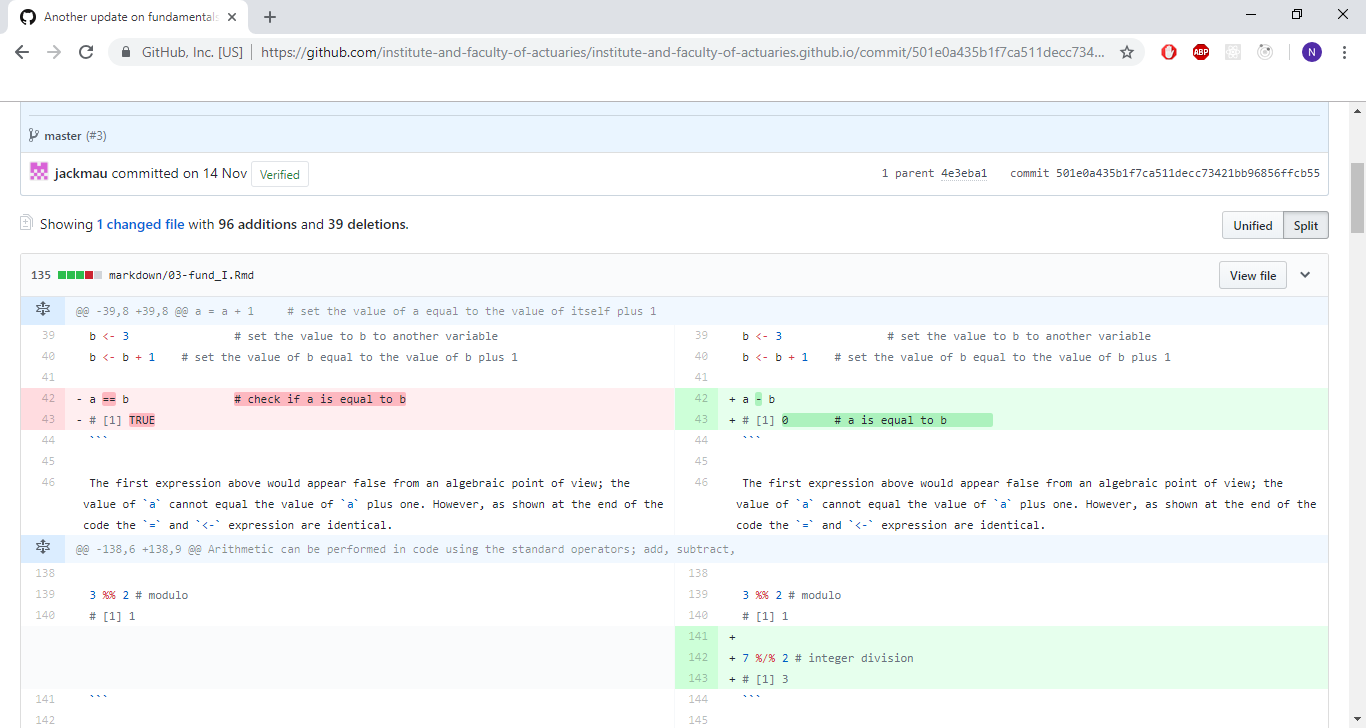Screen dimensions: 1366x728
Task: Click '96 additions' text
Action: pos(257,224)
